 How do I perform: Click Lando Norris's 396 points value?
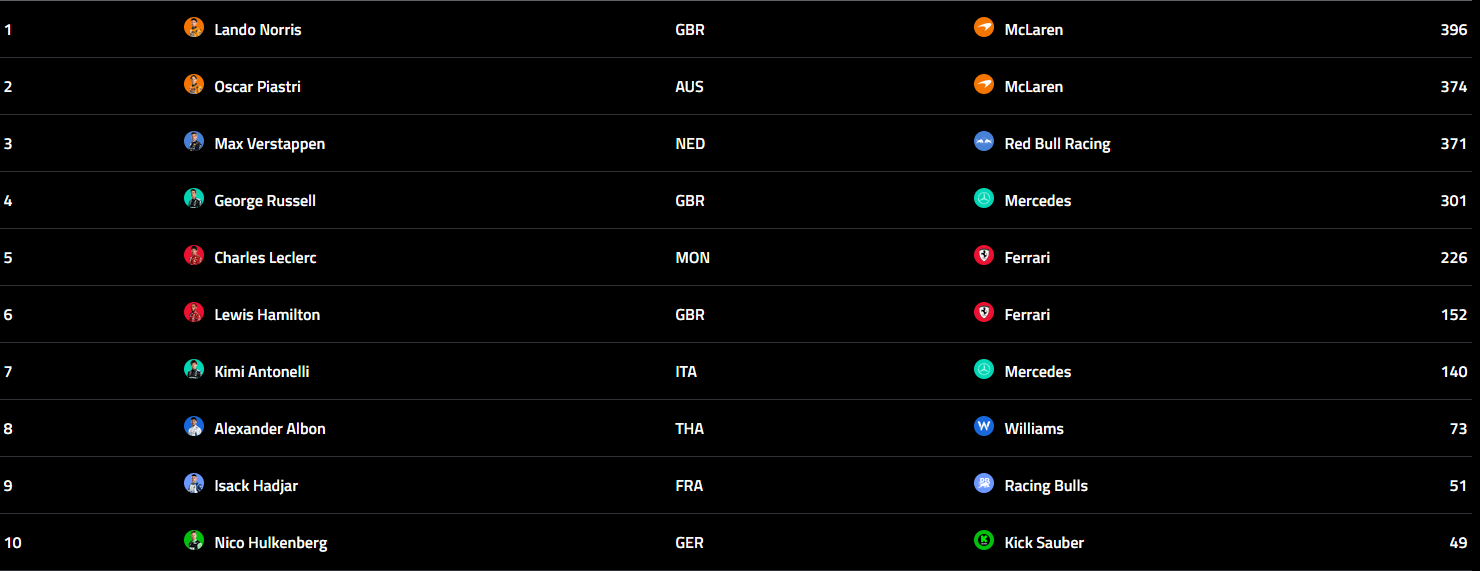point(1453,30)
